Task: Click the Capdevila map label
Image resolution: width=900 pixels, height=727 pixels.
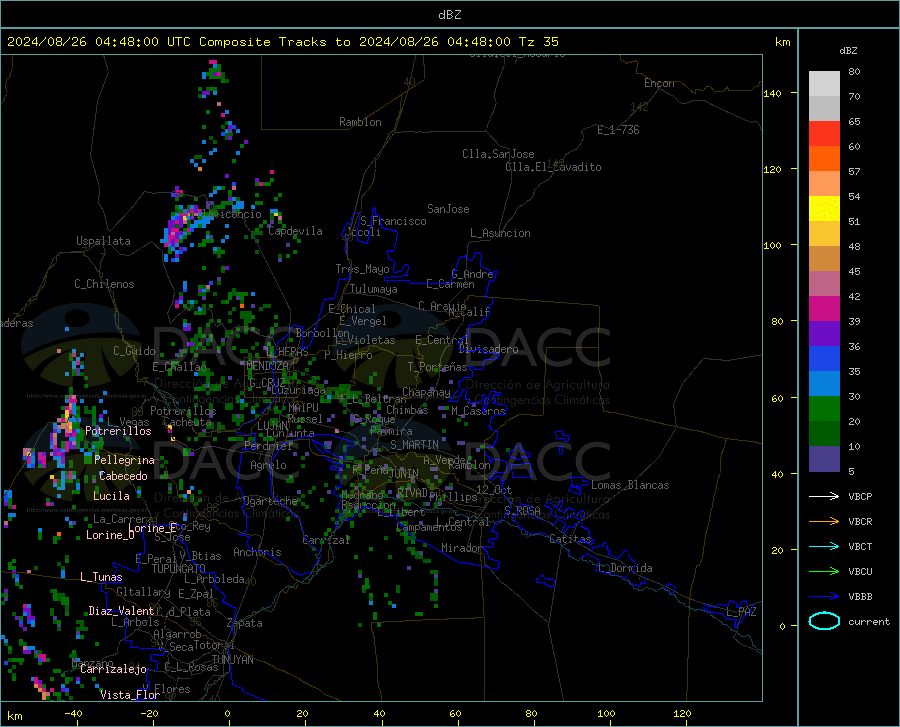Action: pos(295,231)
